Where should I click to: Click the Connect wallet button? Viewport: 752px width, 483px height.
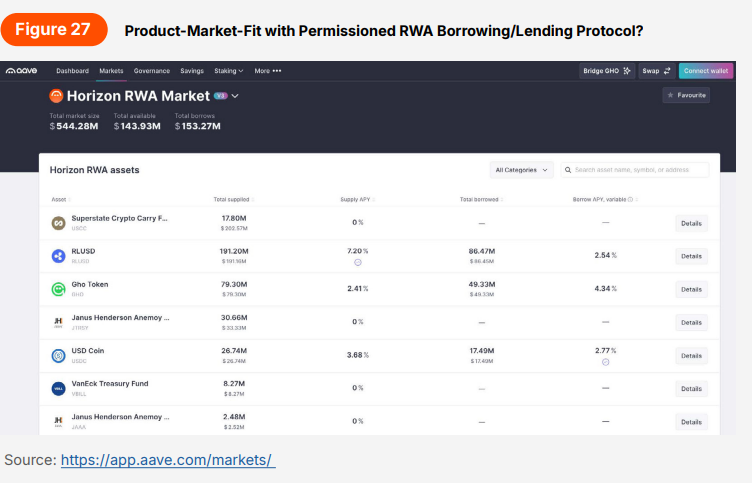coord(705,71)
